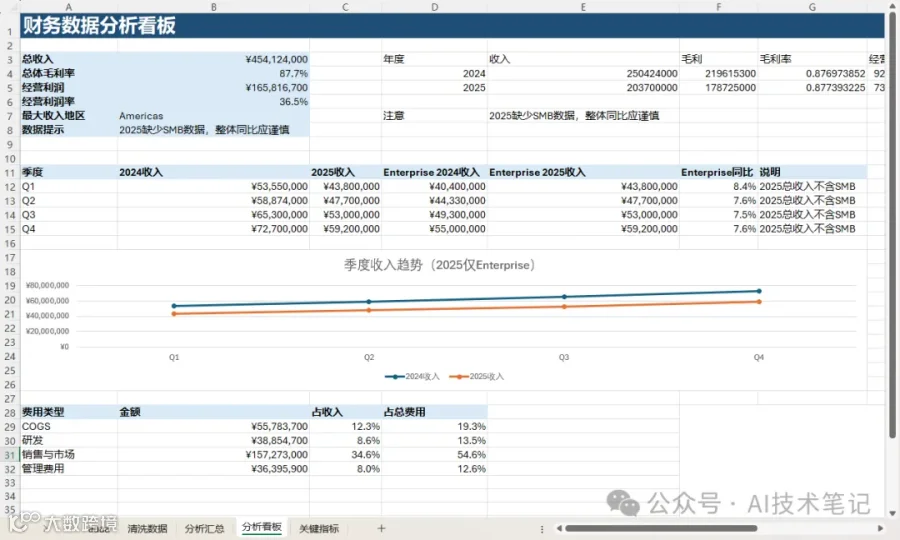Select column A header
Viewport: 900px width, 540px height.
point(69,7)
